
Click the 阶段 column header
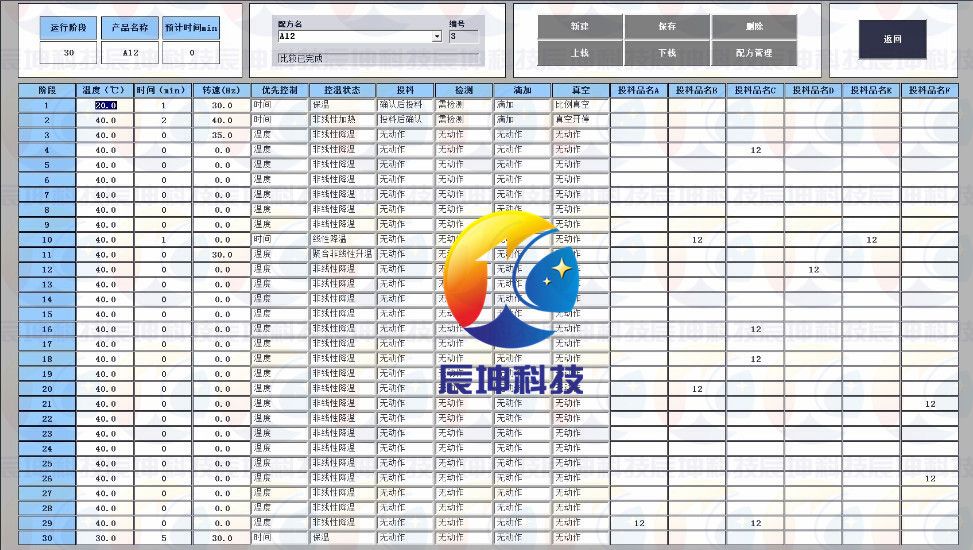(47, 91)
